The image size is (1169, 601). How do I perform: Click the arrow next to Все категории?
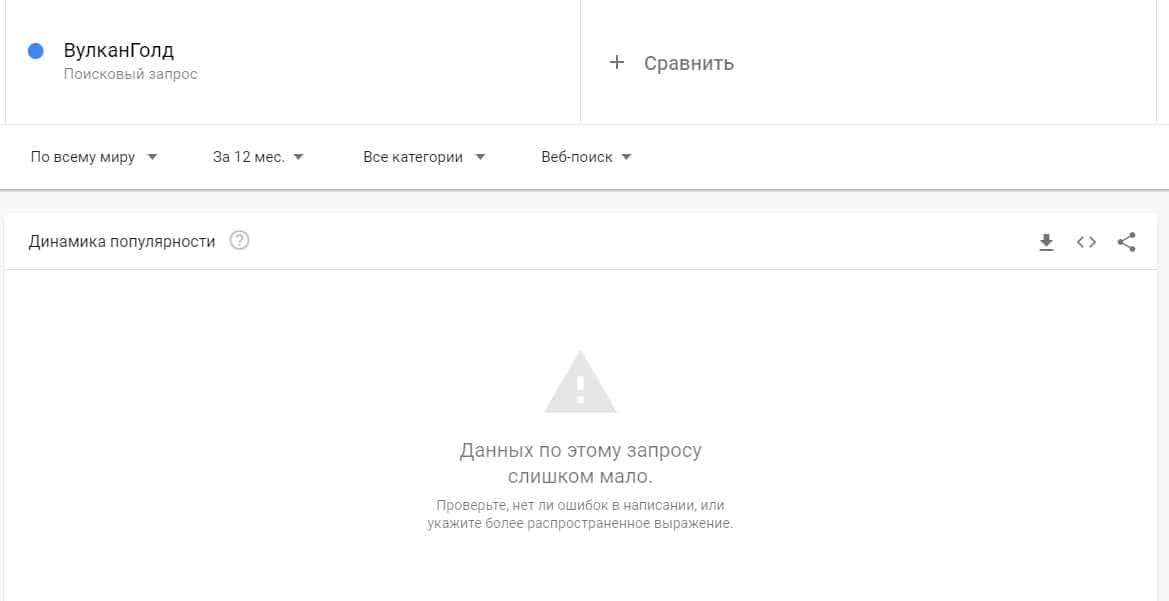[x=480, y=157]
